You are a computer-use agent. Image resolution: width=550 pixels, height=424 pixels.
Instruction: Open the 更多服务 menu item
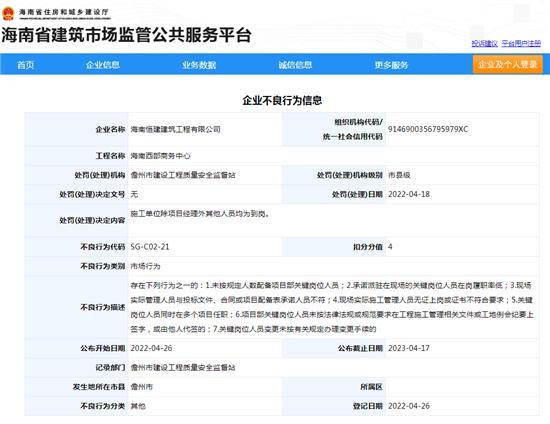click(x=391, y=65)
